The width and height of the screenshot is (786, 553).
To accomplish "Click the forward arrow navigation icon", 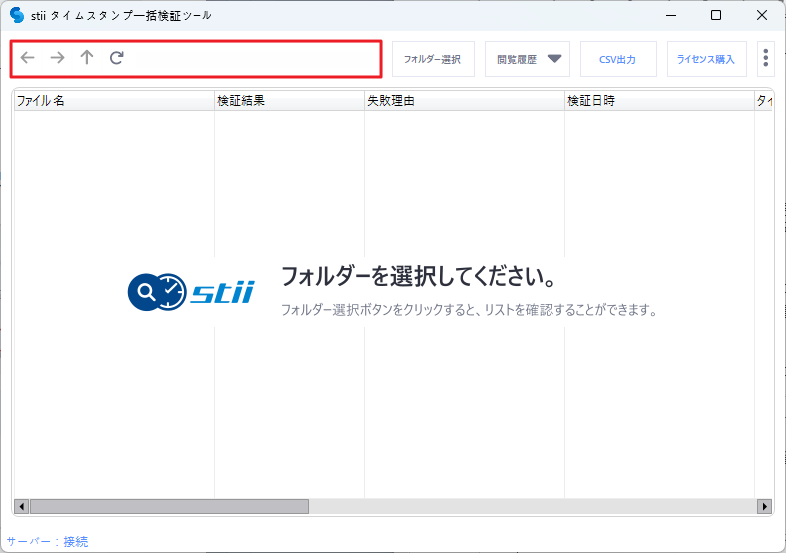I will [57, 58].
